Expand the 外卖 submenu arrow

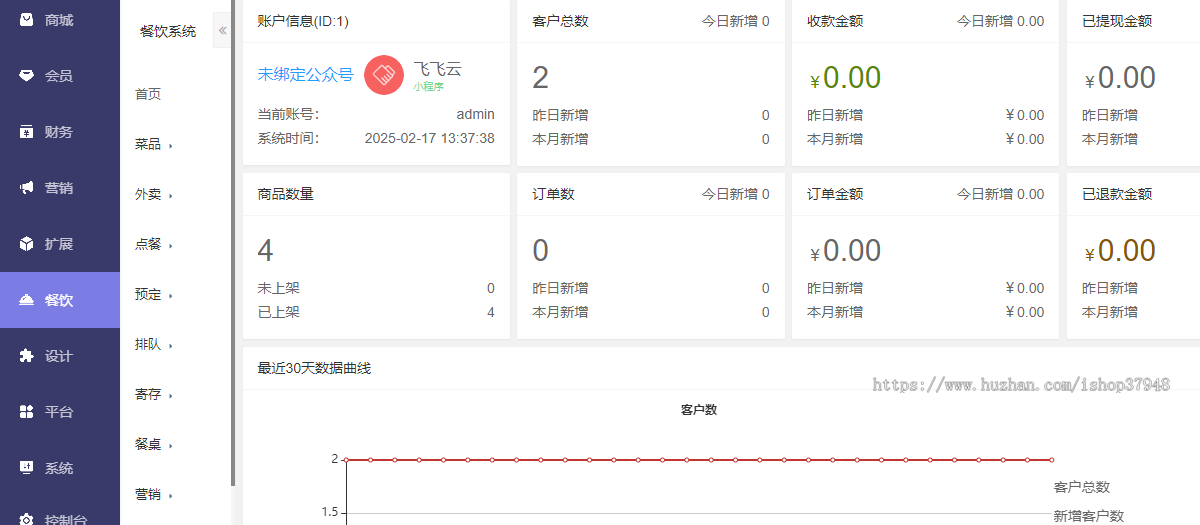pyautogui.click(x=171, y=196)
